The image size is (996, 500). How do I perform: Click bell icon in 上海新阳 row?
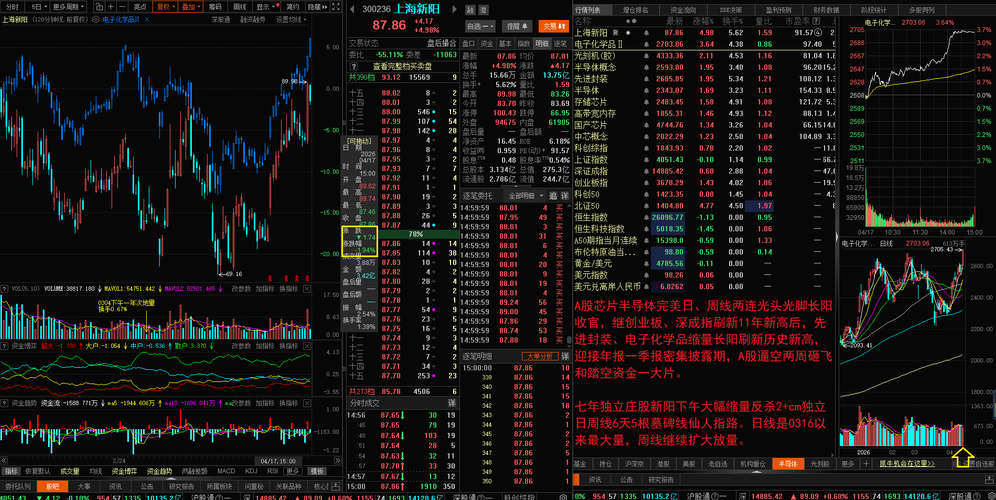pos(646,32)
